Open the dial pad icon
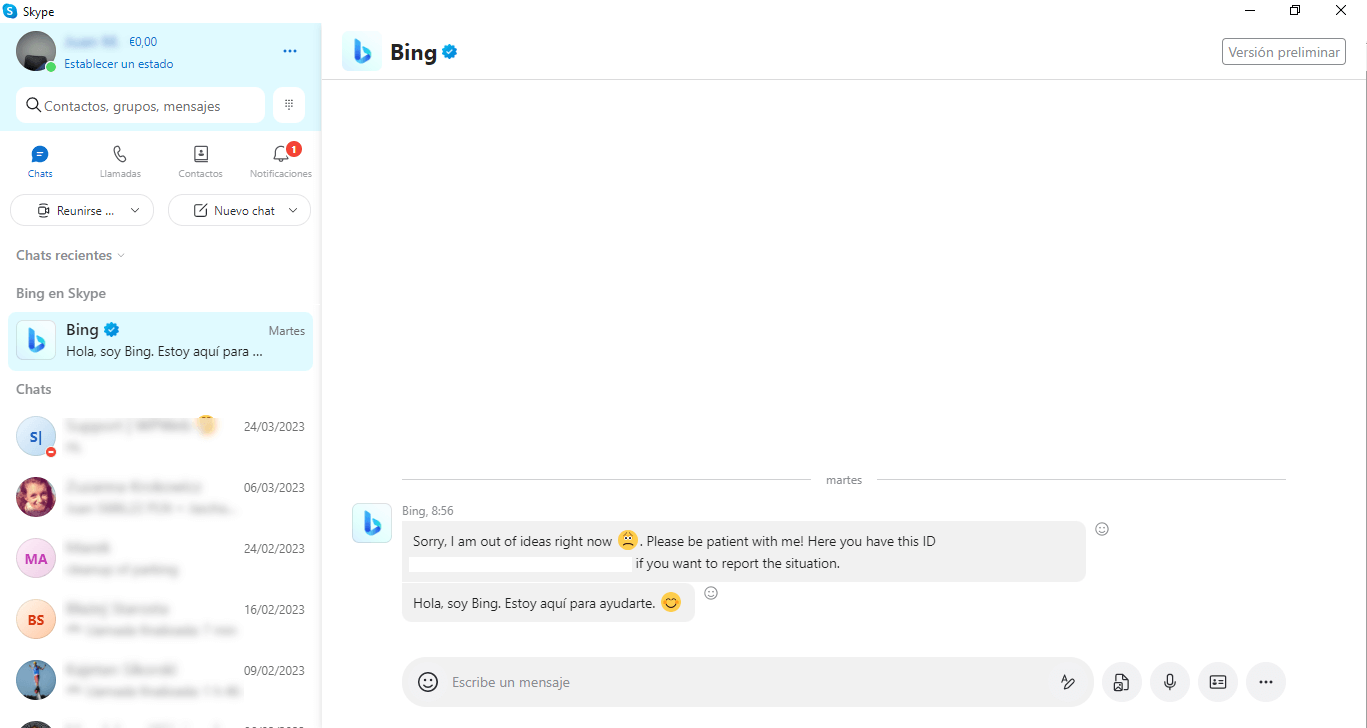Screen dimensions: 1367x728 pyautogui.click(x=288, y=105)
